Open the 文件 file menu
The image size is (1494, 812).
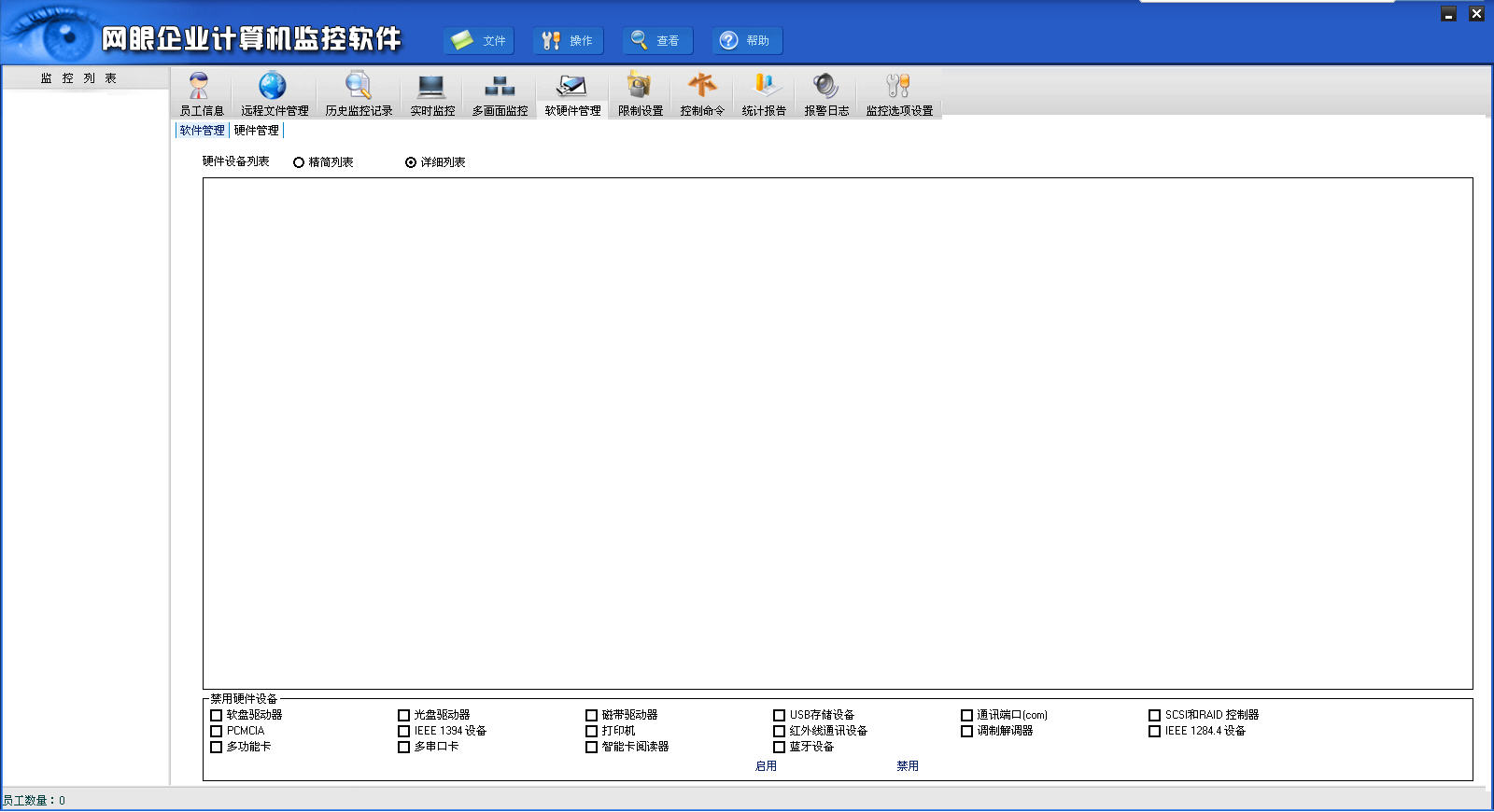[479, 41]
